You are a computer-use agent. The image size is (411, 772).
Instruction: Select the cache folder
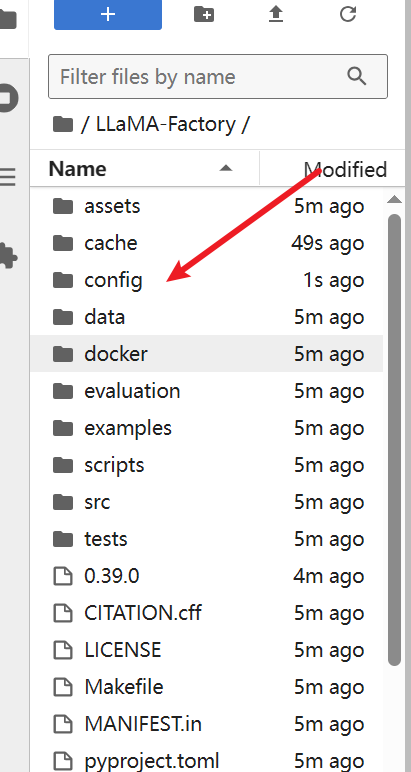(207, 243)
